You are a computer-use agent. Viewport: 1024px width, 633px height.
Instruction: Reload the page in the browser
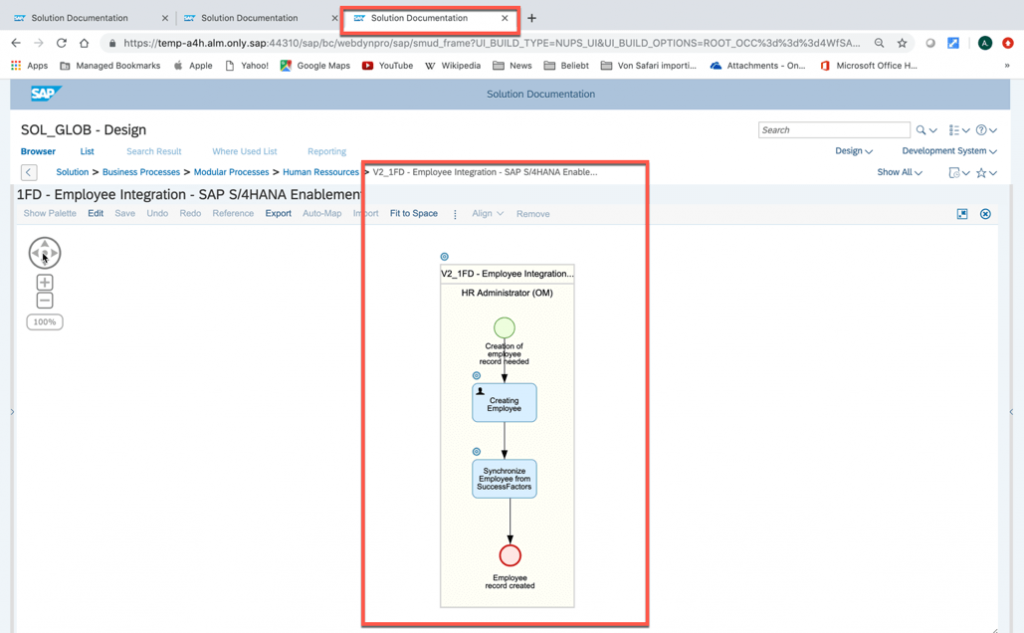pyautogui.click(x=61, y=43)
